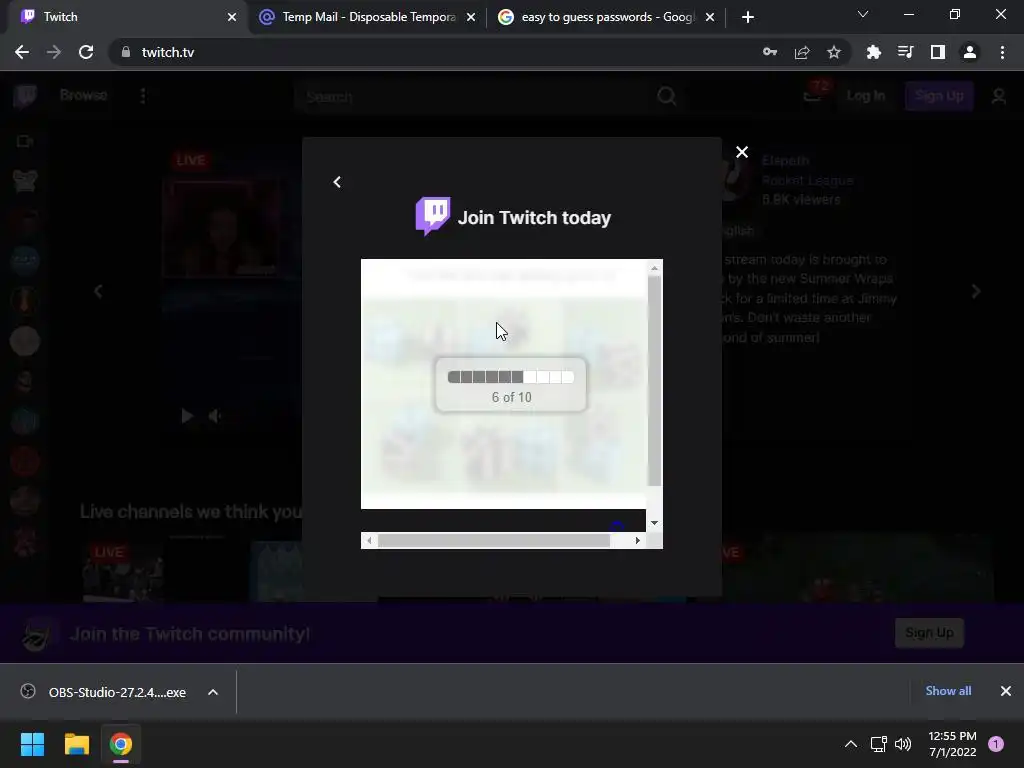1024x768 pixels.
Task: Open the OBS-Studio-27.2.4 downloaded file
Action: [104, 692]
